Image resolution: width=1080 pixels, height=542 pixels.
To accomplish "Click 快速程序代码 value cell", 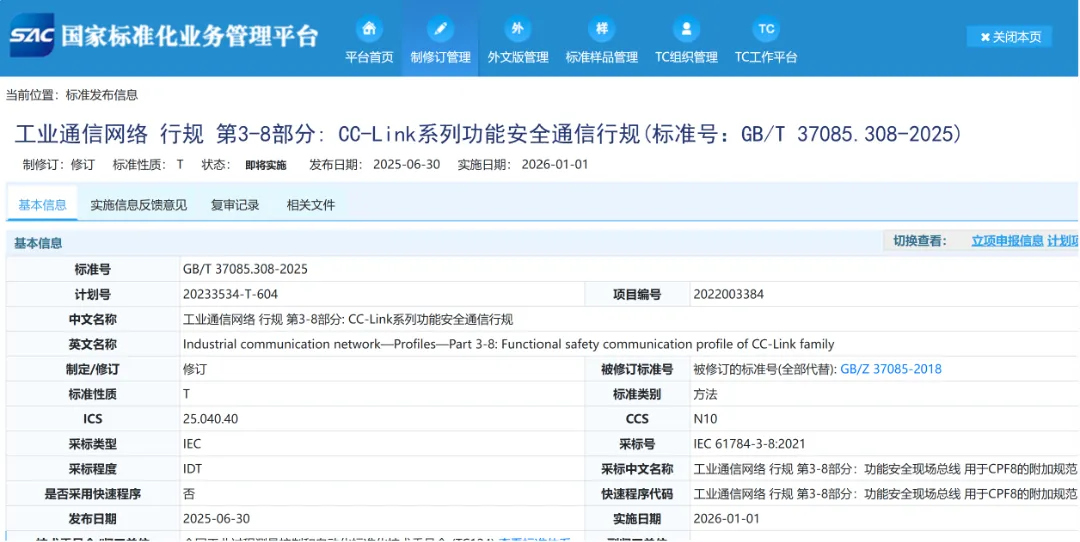I will tap(884, 494).
